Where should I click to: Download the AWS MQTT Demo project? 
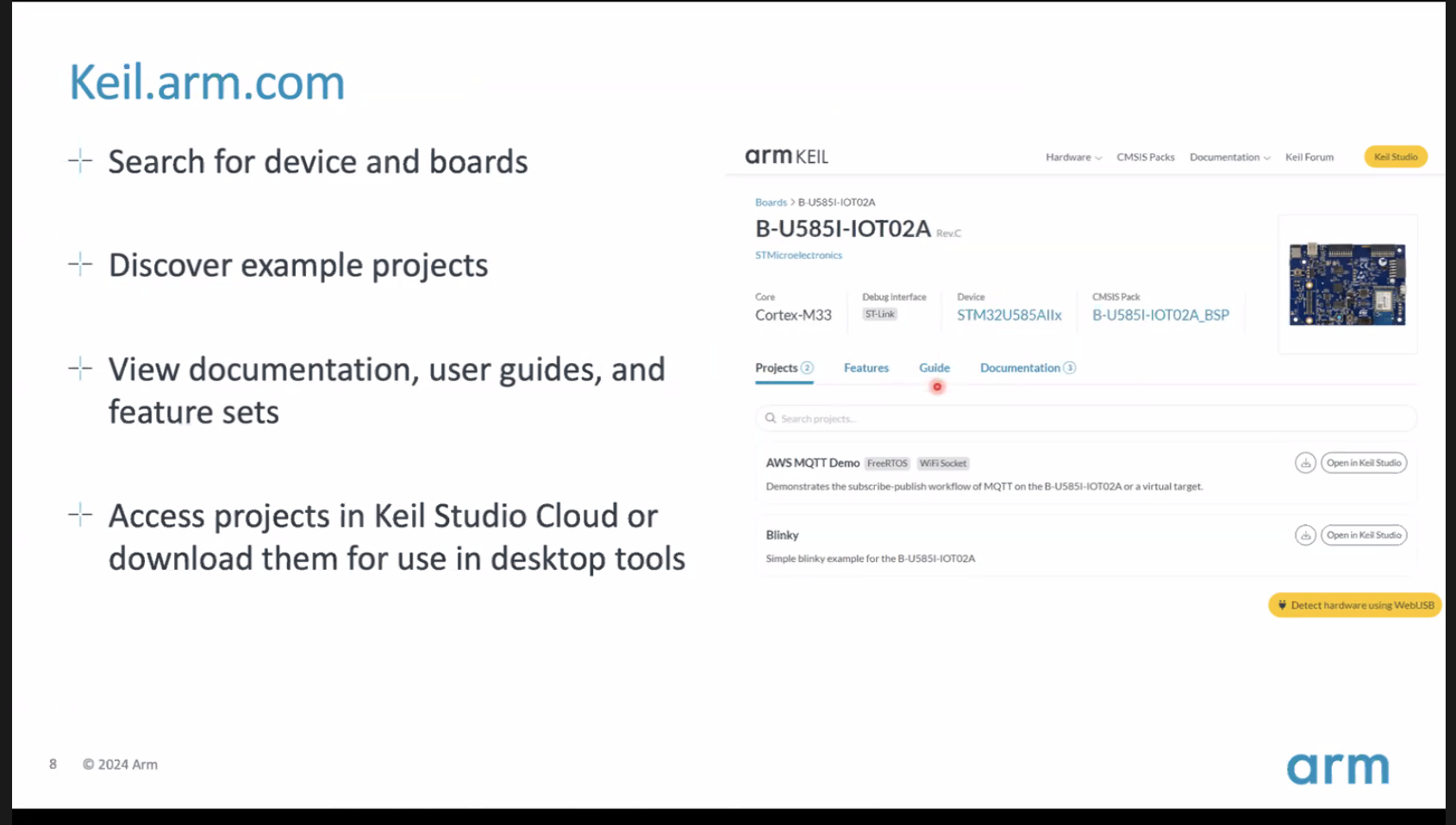(x=1305, y=463)
